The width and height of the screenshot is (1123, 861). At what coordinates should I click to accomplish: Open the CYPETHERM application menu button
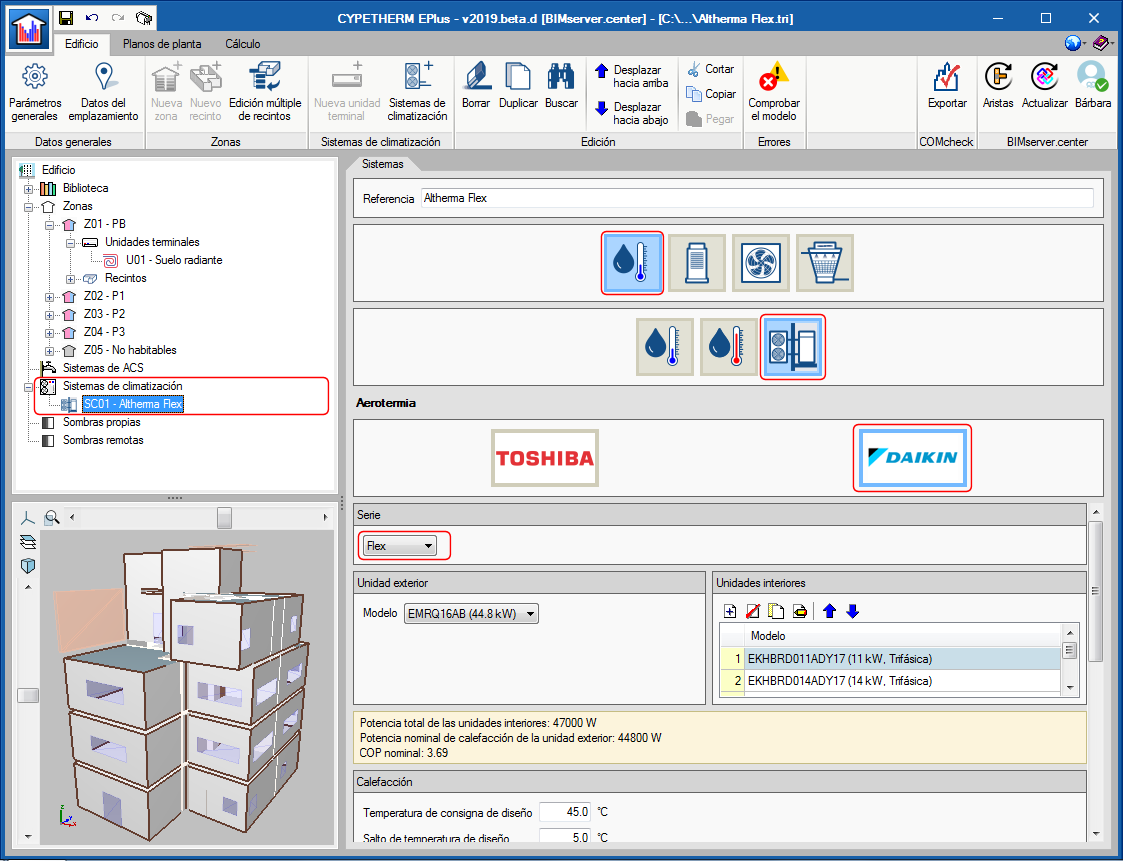[29, 29]
